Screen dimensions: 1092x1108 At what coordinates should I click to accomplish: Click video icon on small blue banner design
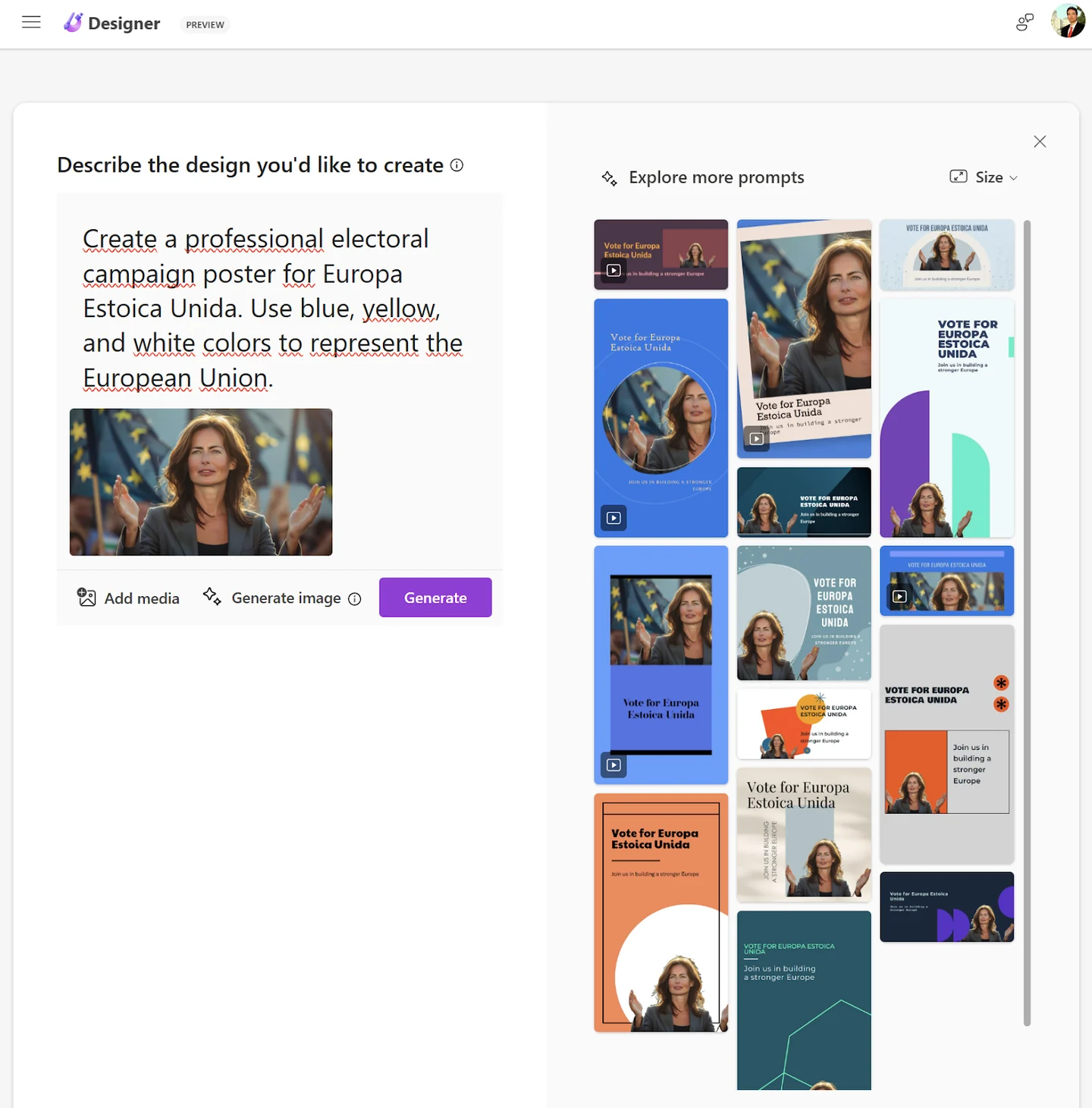pos(899,597)
